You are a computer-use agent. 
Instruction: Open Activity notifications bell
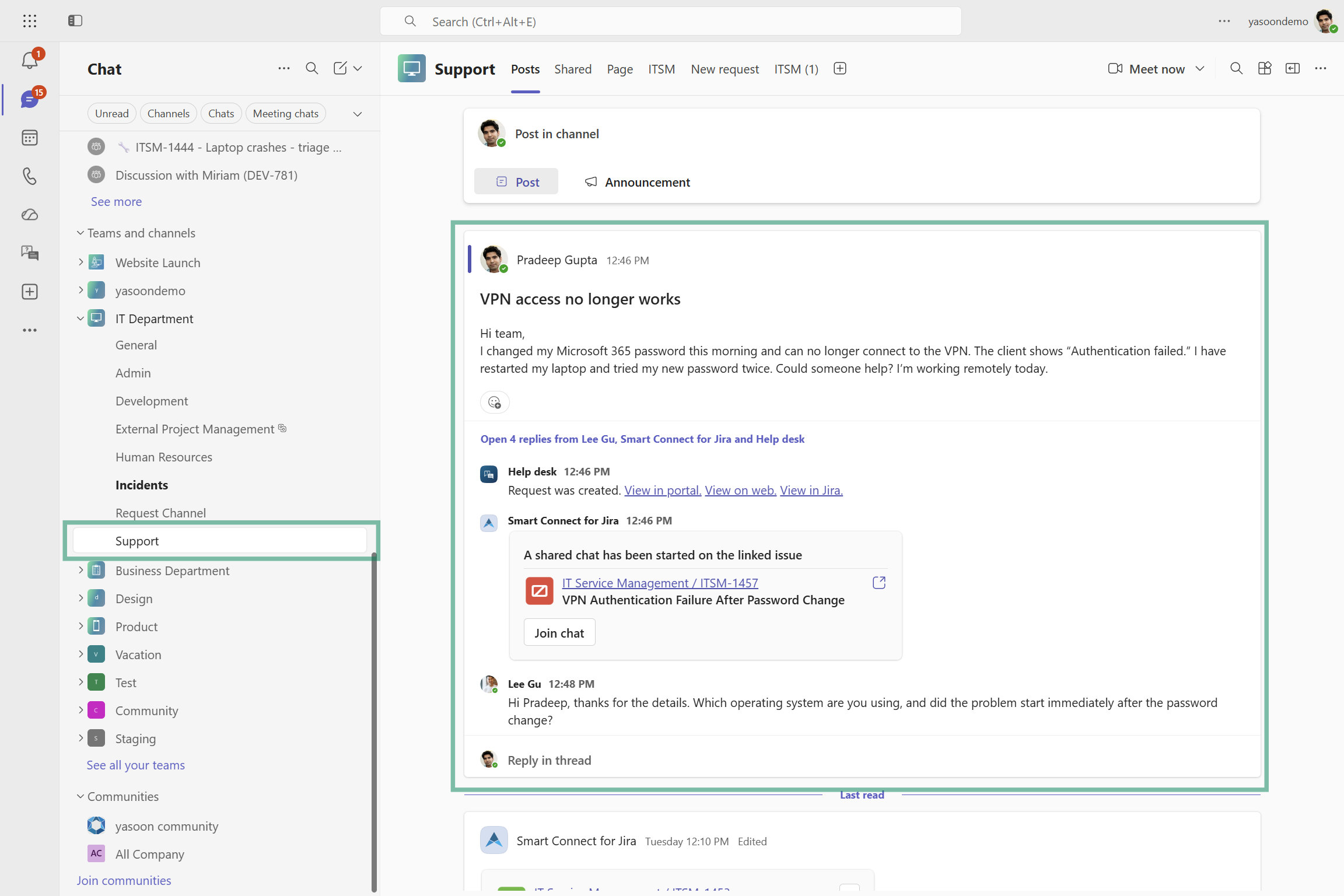(x=30, y=60)
